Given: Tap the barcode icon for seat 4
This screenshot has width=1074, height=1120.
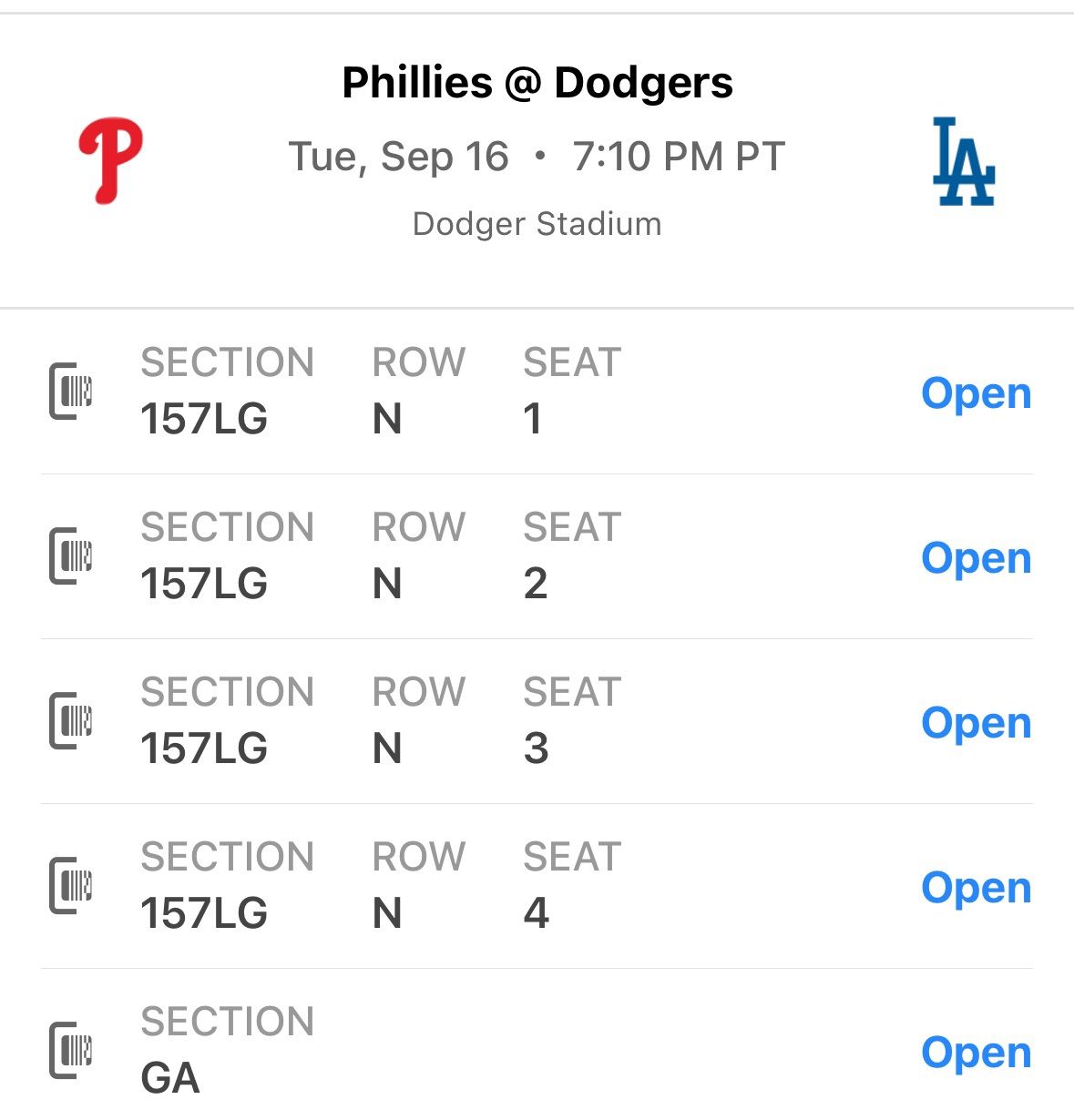Looking at the screenshot, I should (71, 886).
